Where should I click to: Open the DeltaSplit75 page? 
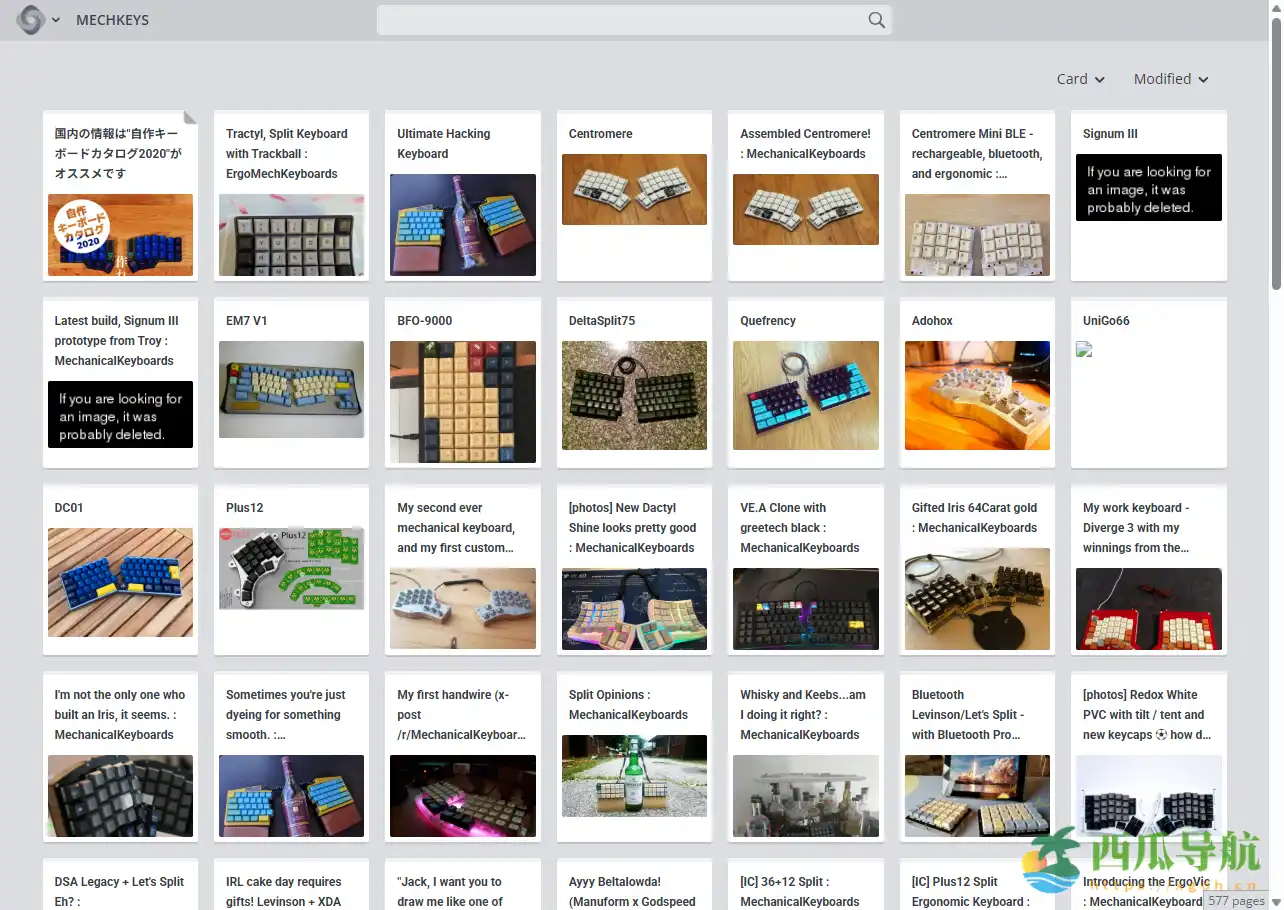coord(634,382)
